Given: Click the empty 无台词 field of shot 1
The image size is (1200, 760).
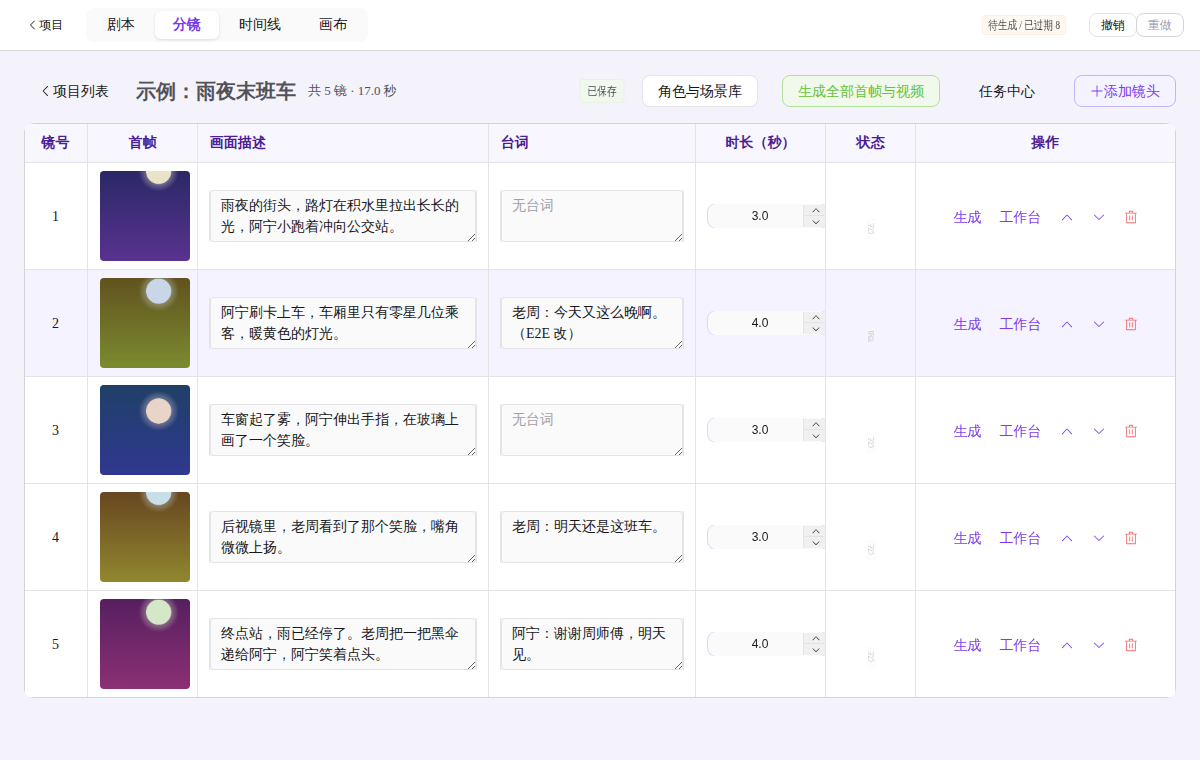Looking at the screenshot, I should [x=592, y=216].
